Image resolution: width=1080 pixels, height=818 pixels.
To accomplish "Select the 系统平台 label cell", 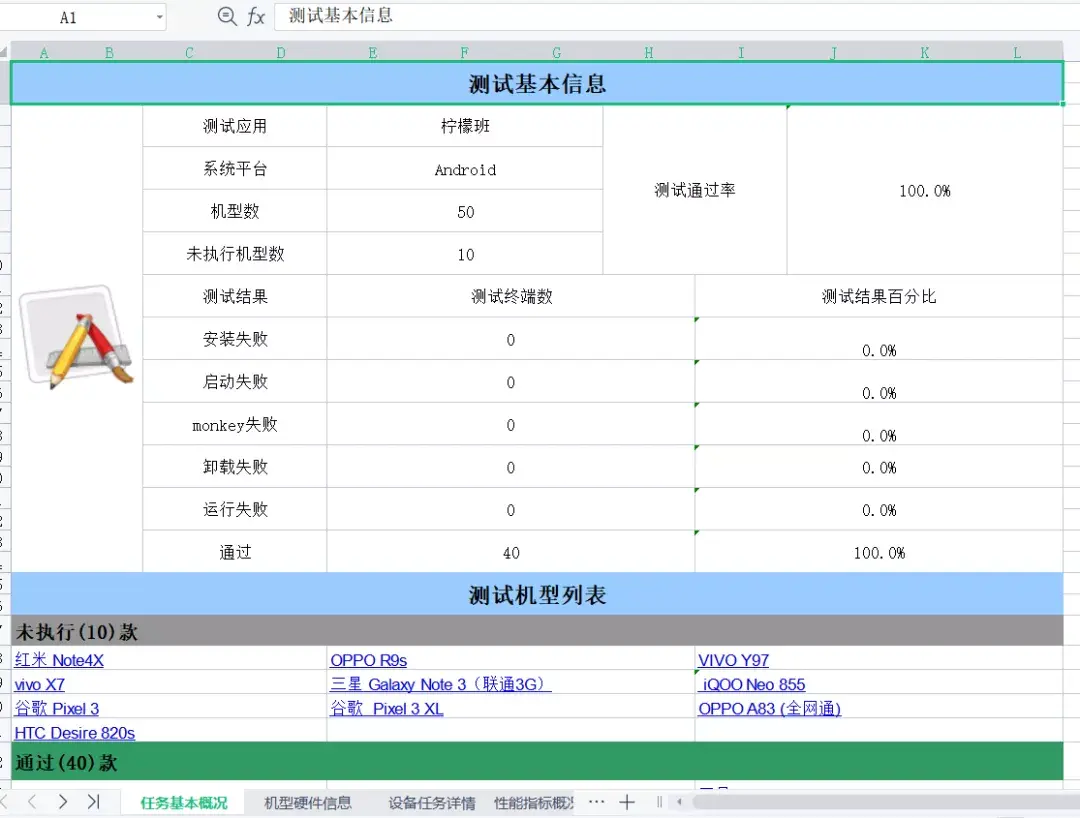I will [235, 169].
